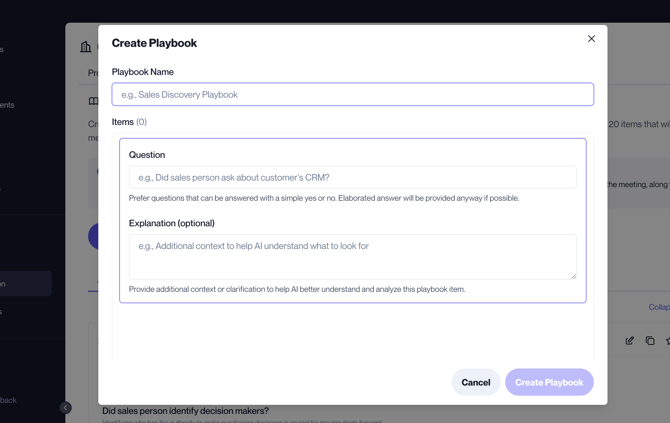Click the Playbook Name input field
The width and height of the screenshot is (670, 423).
click(352, 95)
